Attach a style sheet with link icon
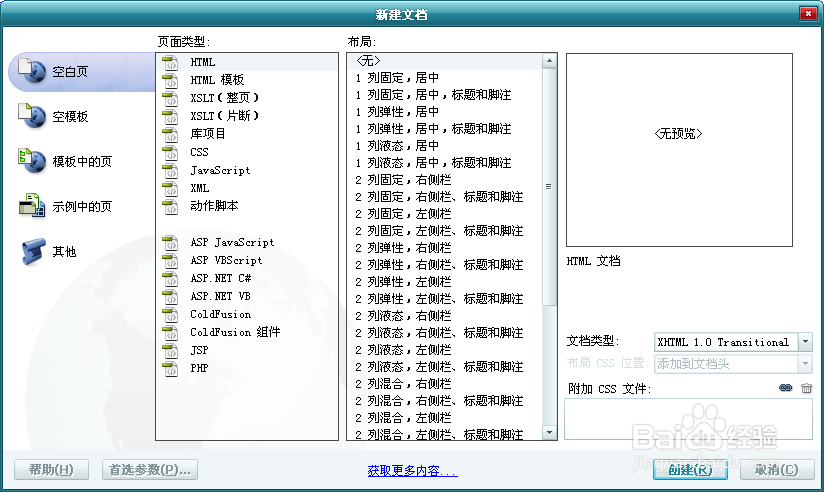 point(786,388)
